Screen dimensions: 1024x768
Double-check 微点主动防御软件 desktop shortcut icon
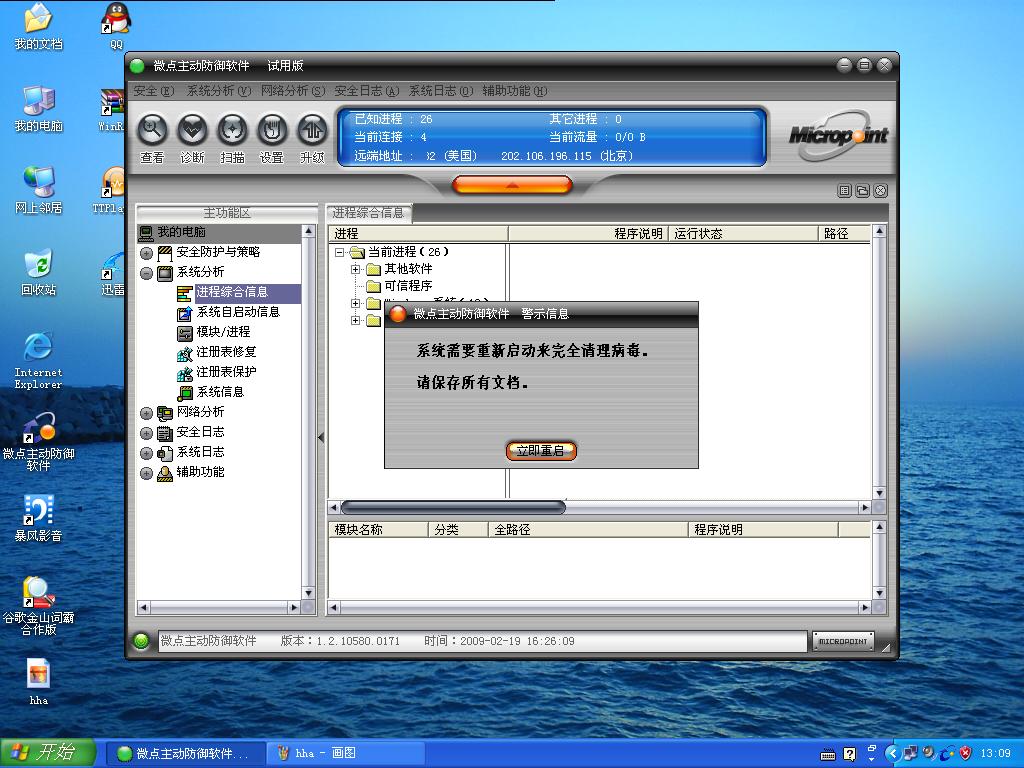tap(38, 431)
